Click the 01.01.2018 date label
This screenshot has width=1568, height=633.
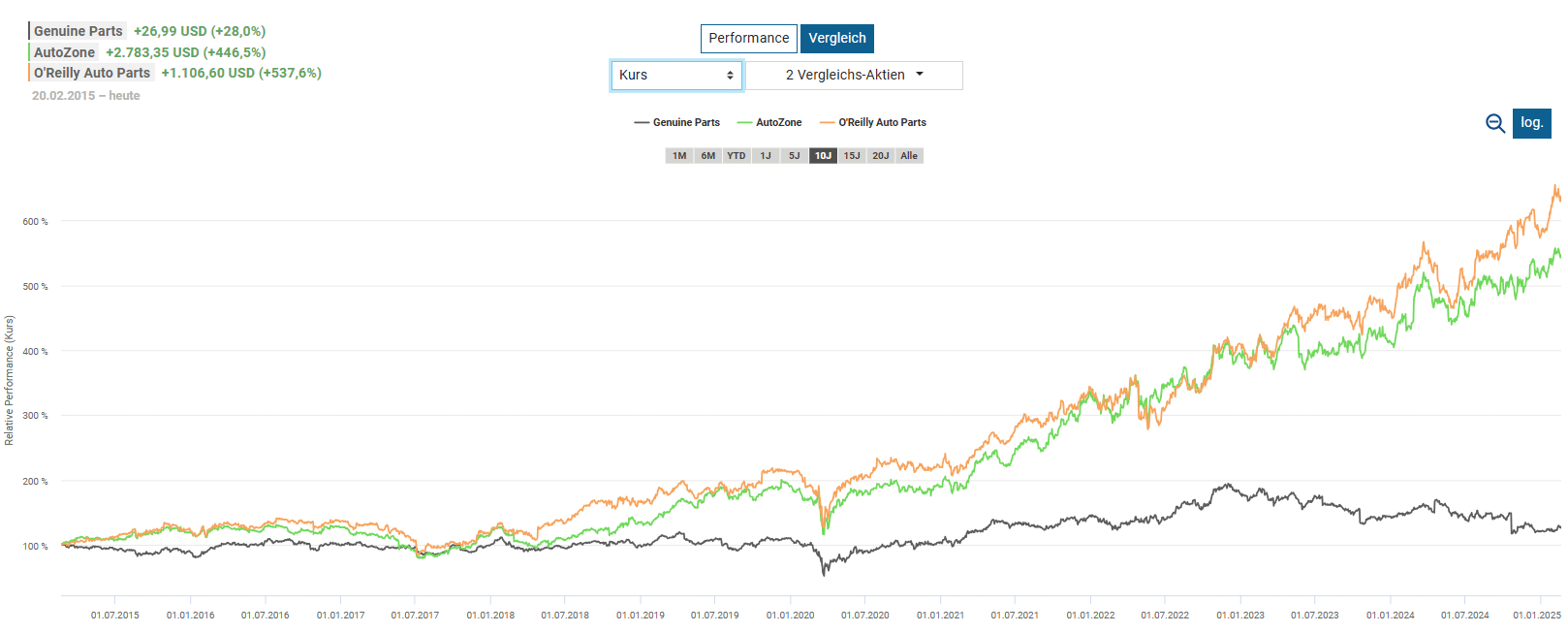point(490,616)
